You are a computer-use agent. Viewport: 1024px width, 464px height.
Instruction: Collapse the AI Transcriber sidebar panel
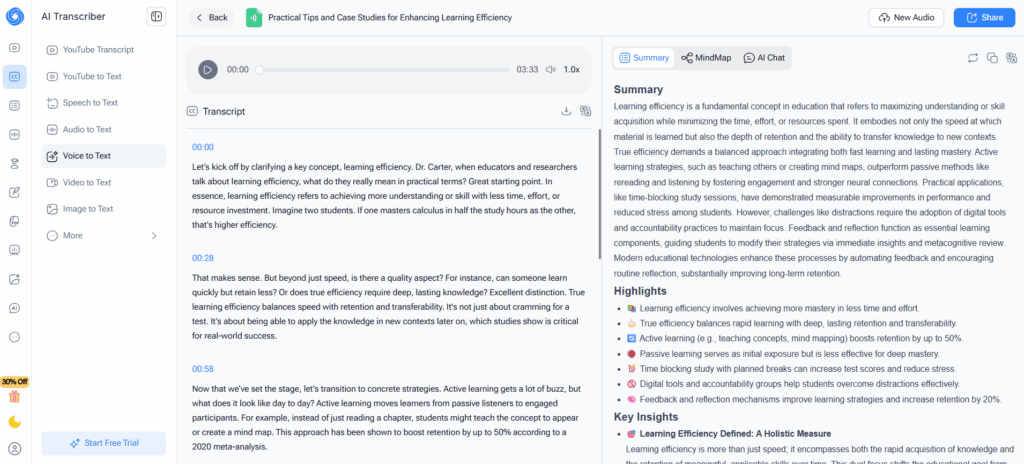pyautogui.click(x=156, y=17)
